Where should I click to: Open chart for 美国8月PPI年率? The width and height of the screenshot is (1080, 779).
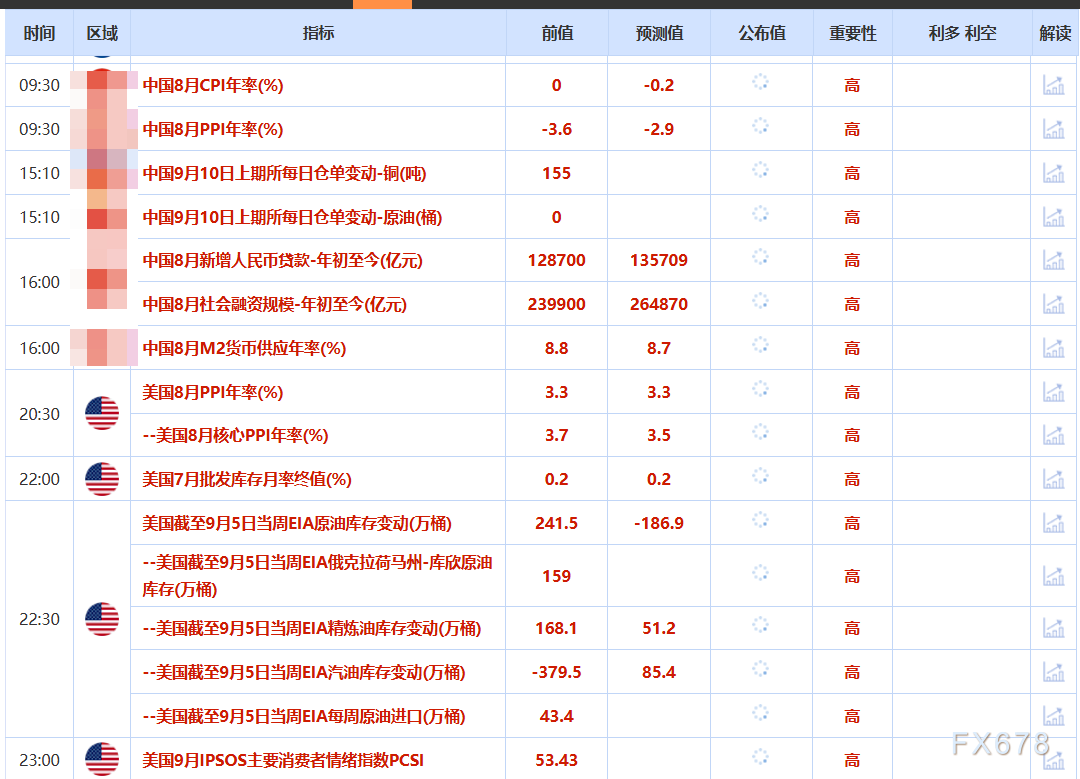(1053, 392)
